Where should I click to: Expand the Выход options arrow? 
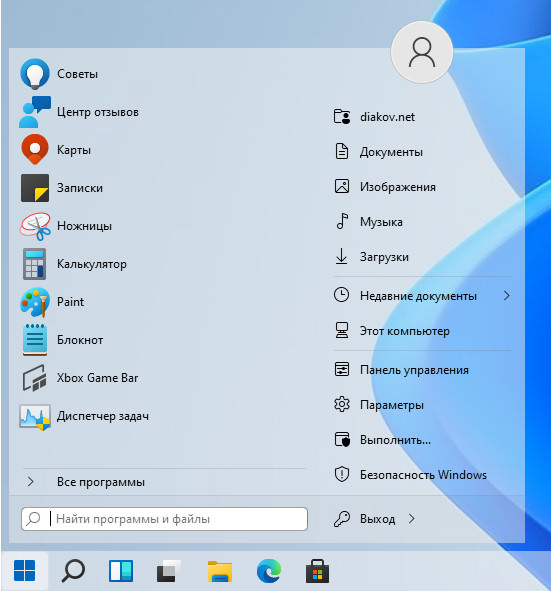412,519
